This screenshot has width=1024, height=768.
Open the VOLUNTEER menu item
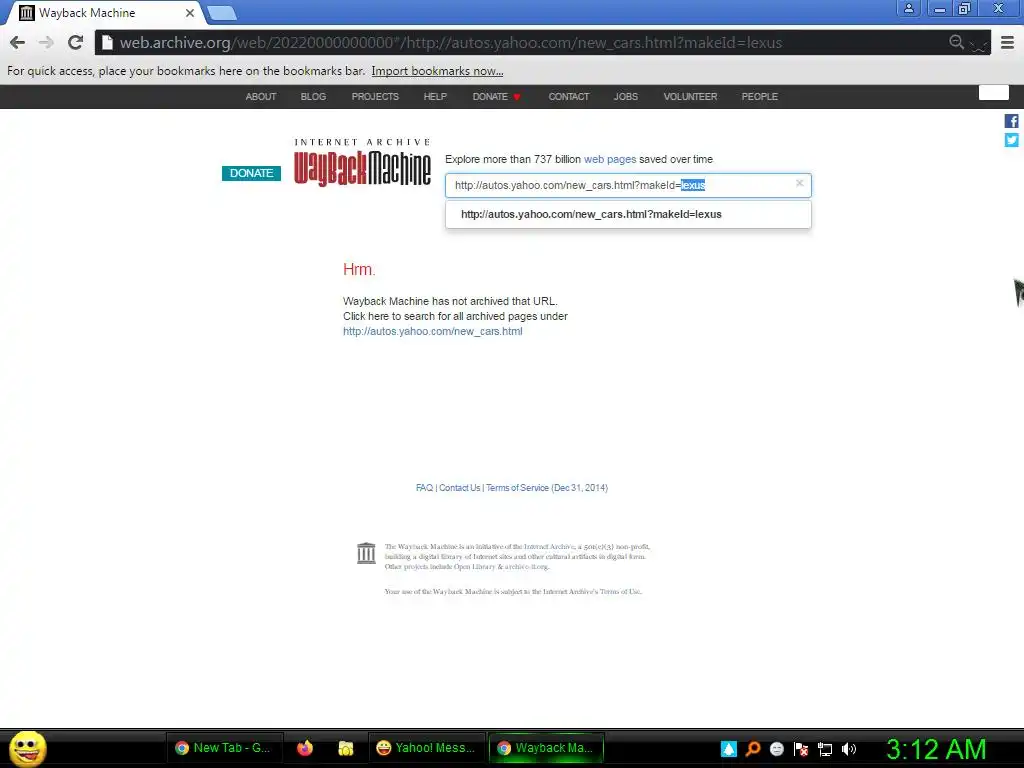pos(690,97)
